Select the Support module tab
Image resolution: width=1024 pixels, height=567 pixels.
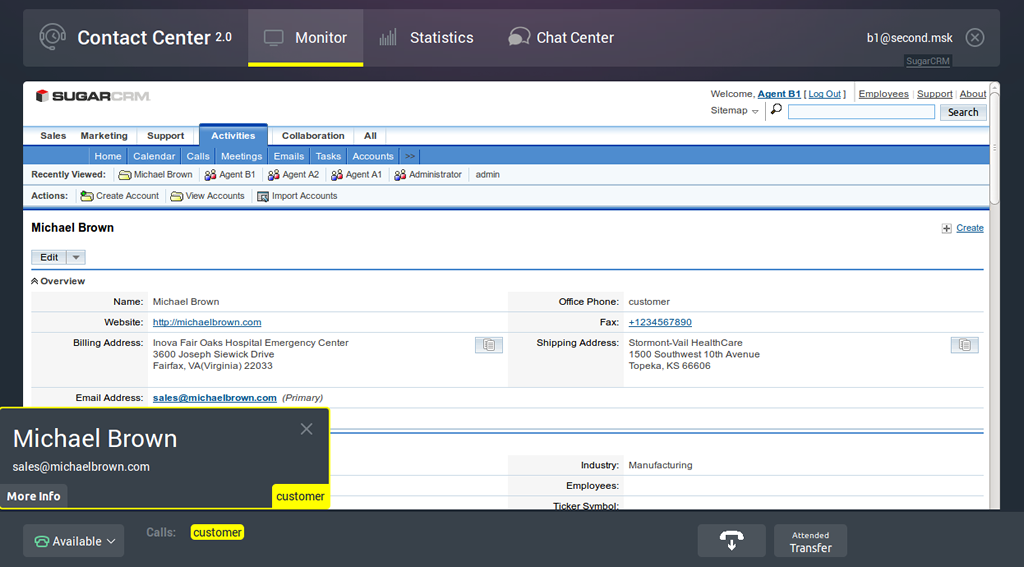[165, 136]
